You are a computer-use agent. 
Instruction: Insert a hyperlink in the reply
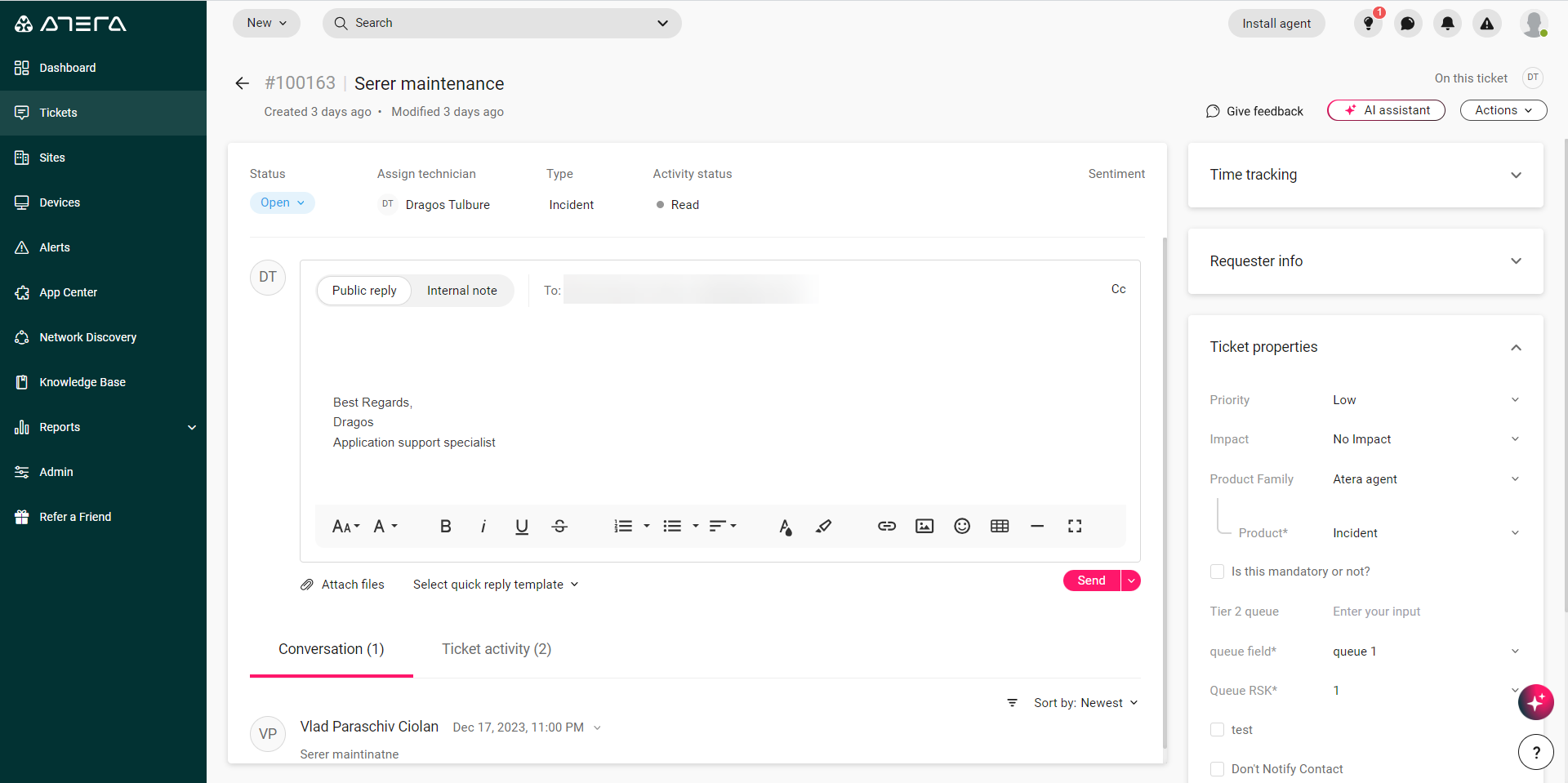click(x=886, y=527)
